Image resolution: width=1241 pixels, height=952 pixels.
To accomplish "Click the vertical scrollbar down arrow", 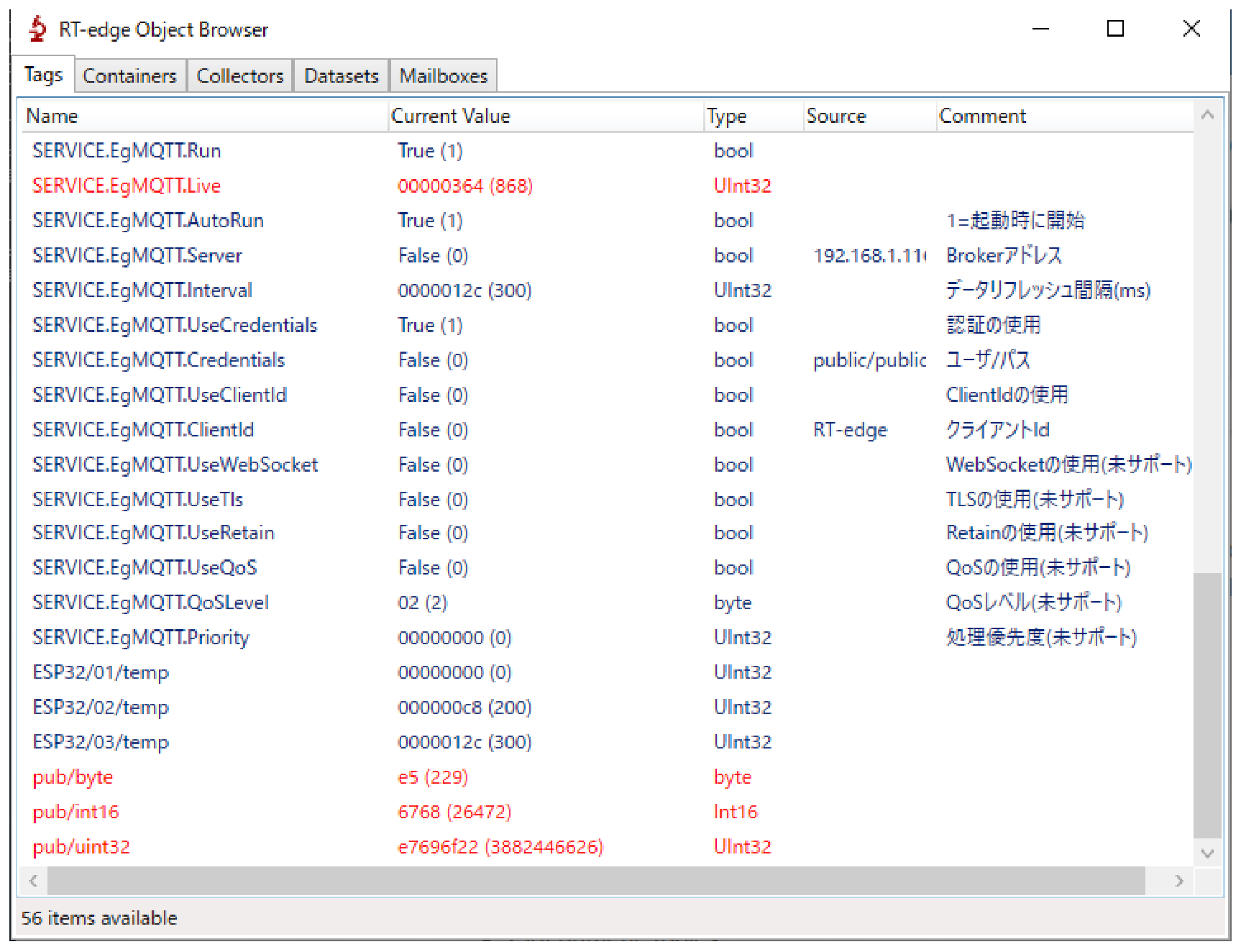I will 1208,853.
